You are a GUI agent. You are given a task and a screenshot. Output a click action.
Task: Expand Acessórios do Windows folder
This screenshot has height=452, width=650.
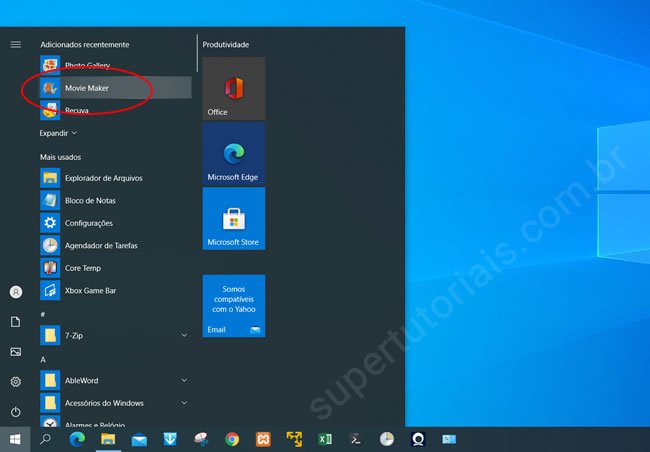184,403
